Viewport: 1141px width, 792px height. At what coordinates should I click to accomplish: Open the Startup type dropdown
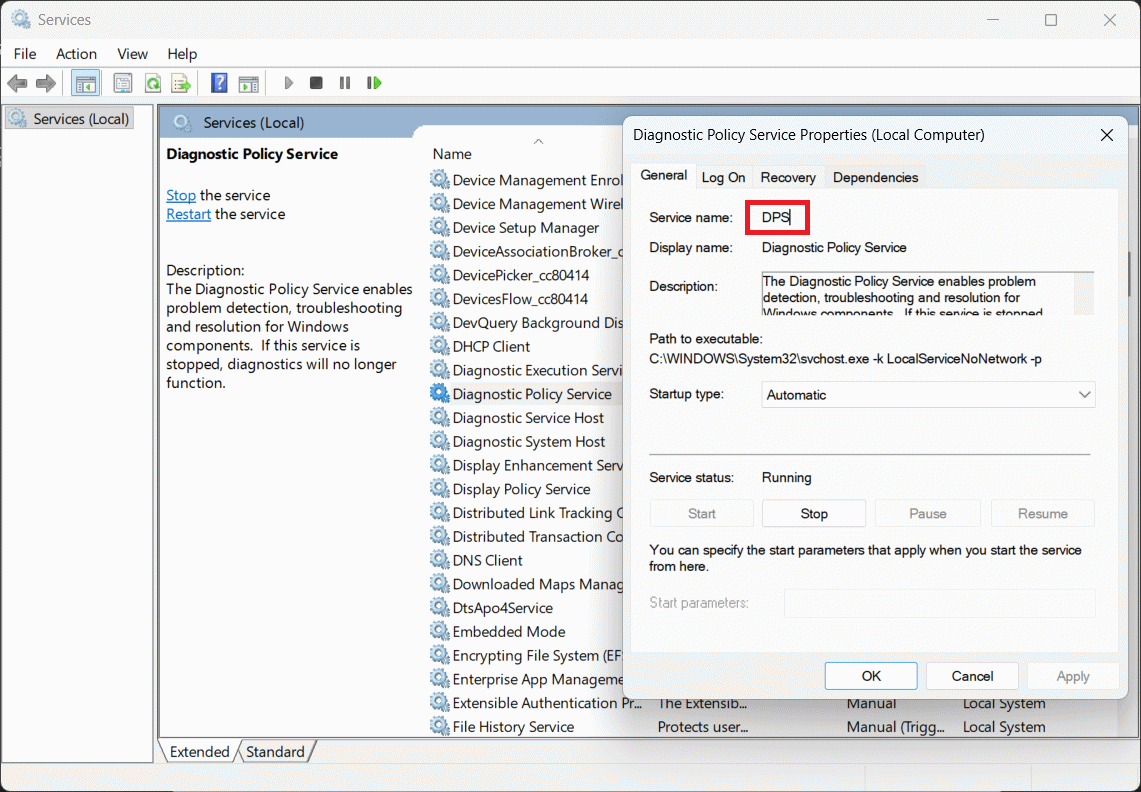point(928,395)
